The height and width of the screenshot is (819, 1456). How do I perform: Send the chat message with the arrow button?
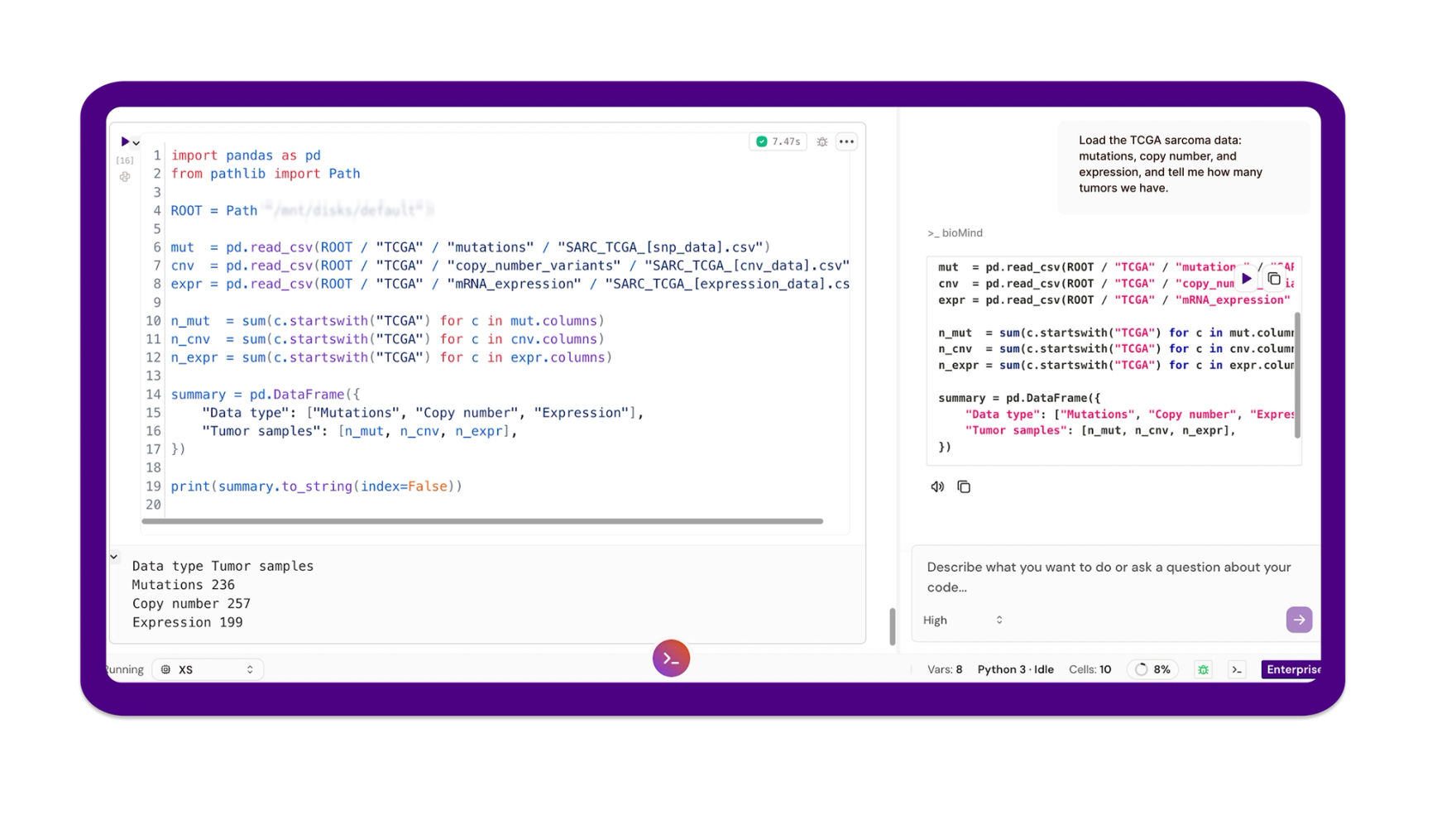[1299, 620]
